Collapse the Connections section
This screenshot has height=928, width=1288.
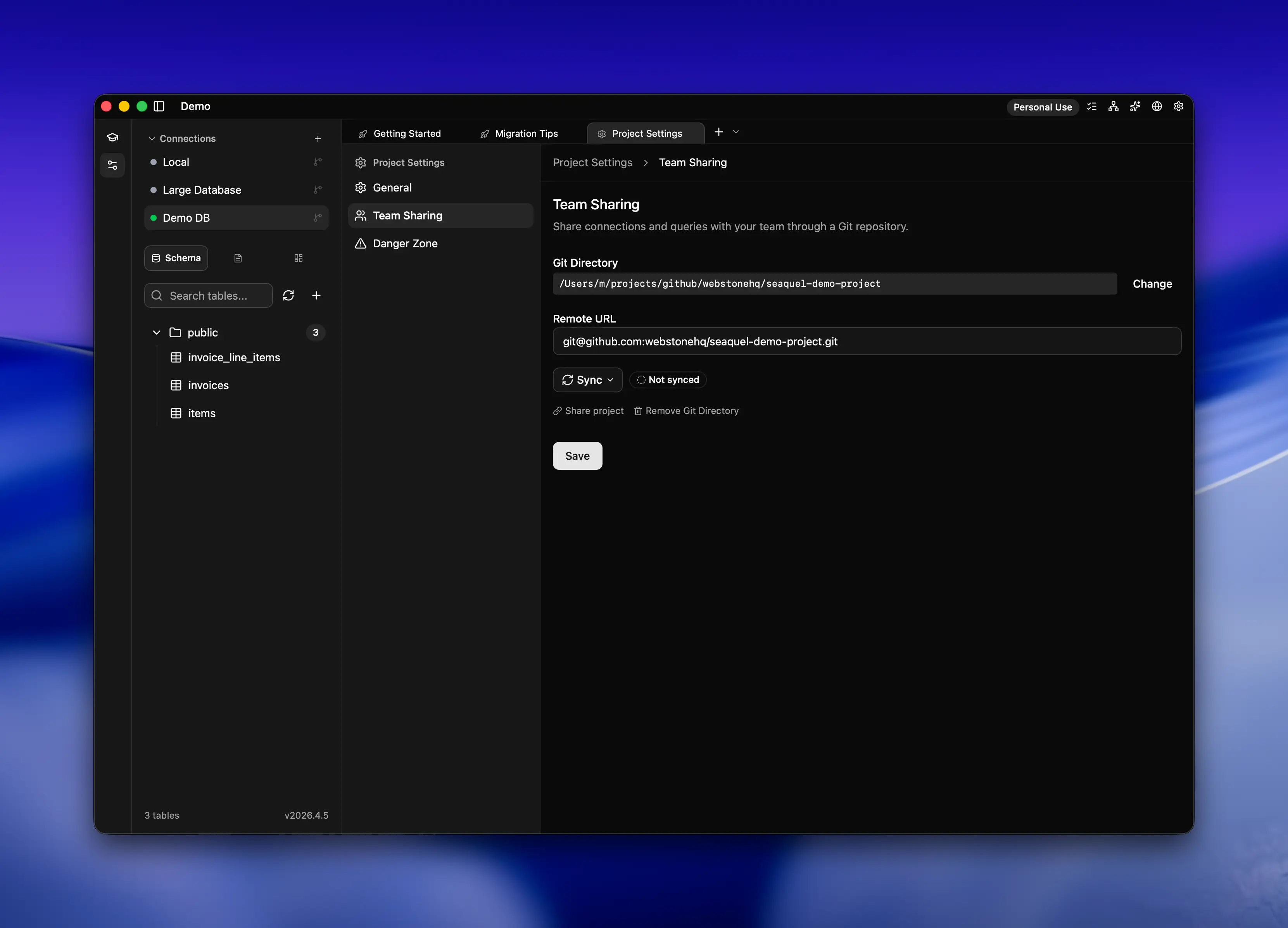point(152,138)
